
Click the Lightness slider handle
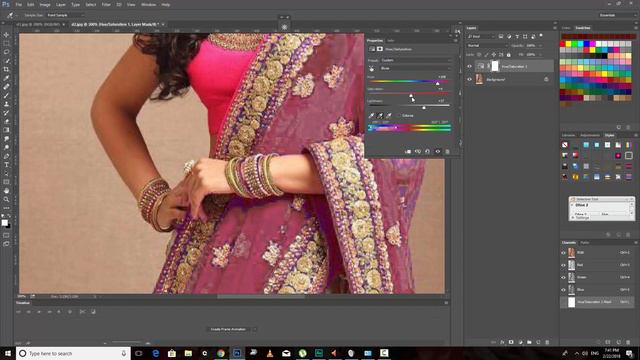[424, 107]
